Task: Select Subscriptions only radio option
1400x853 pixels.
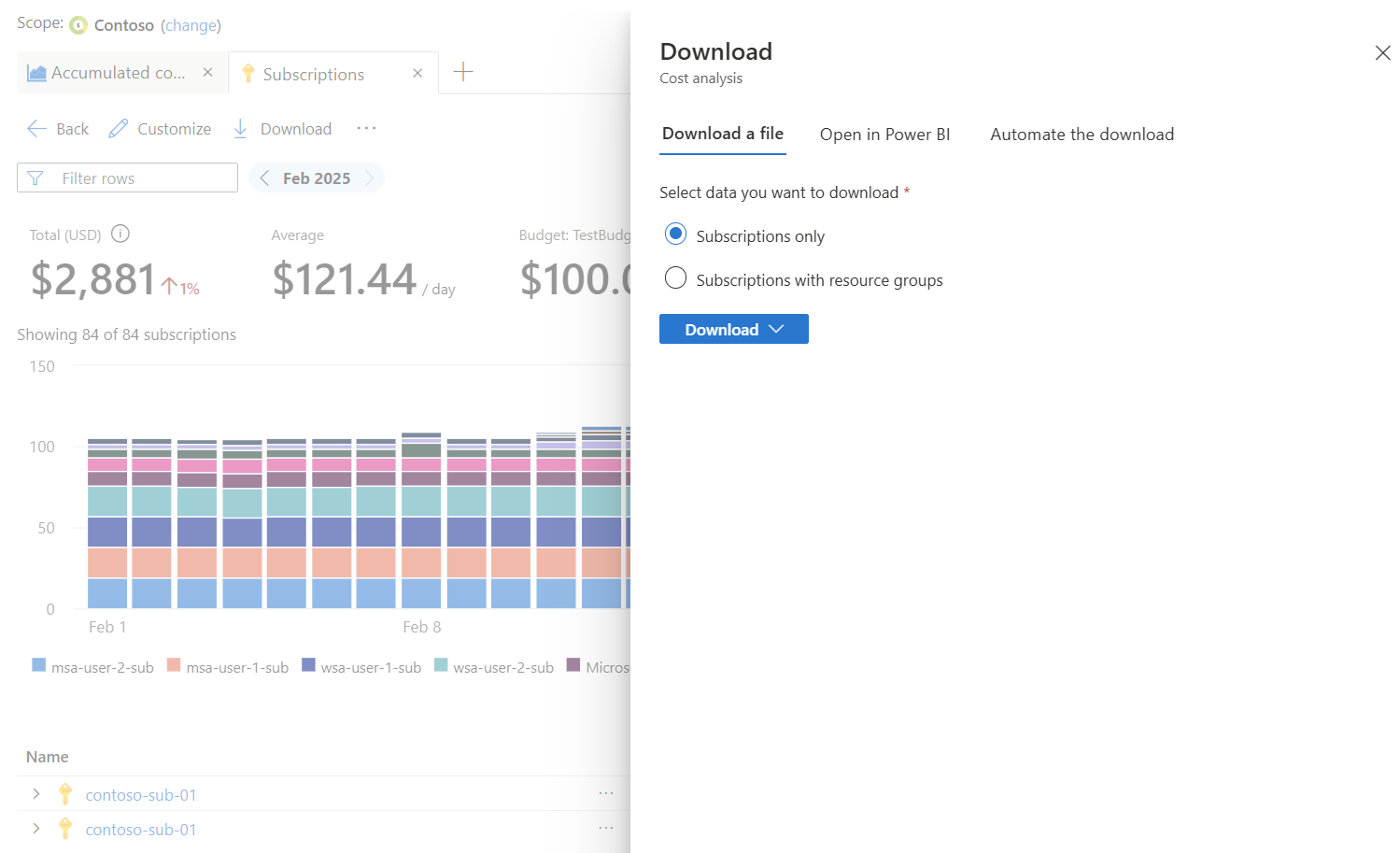Action: tap(675, 235)
